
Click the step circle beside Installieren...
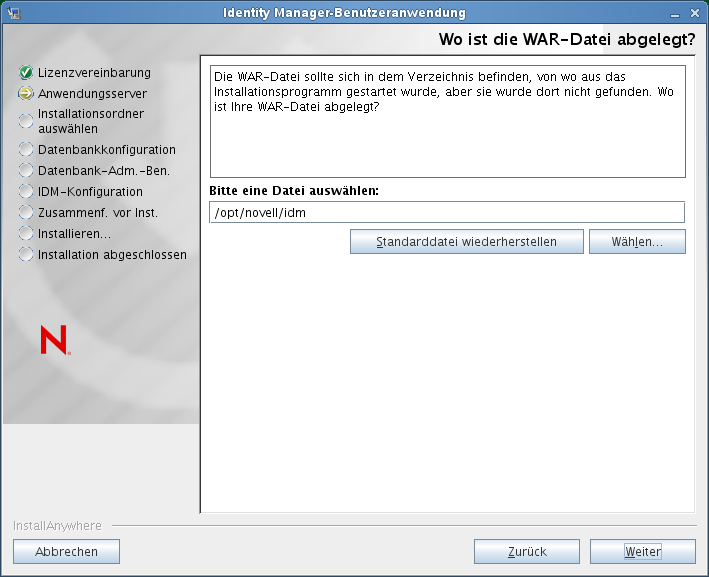pyautogui.click(x=26, y=233)
